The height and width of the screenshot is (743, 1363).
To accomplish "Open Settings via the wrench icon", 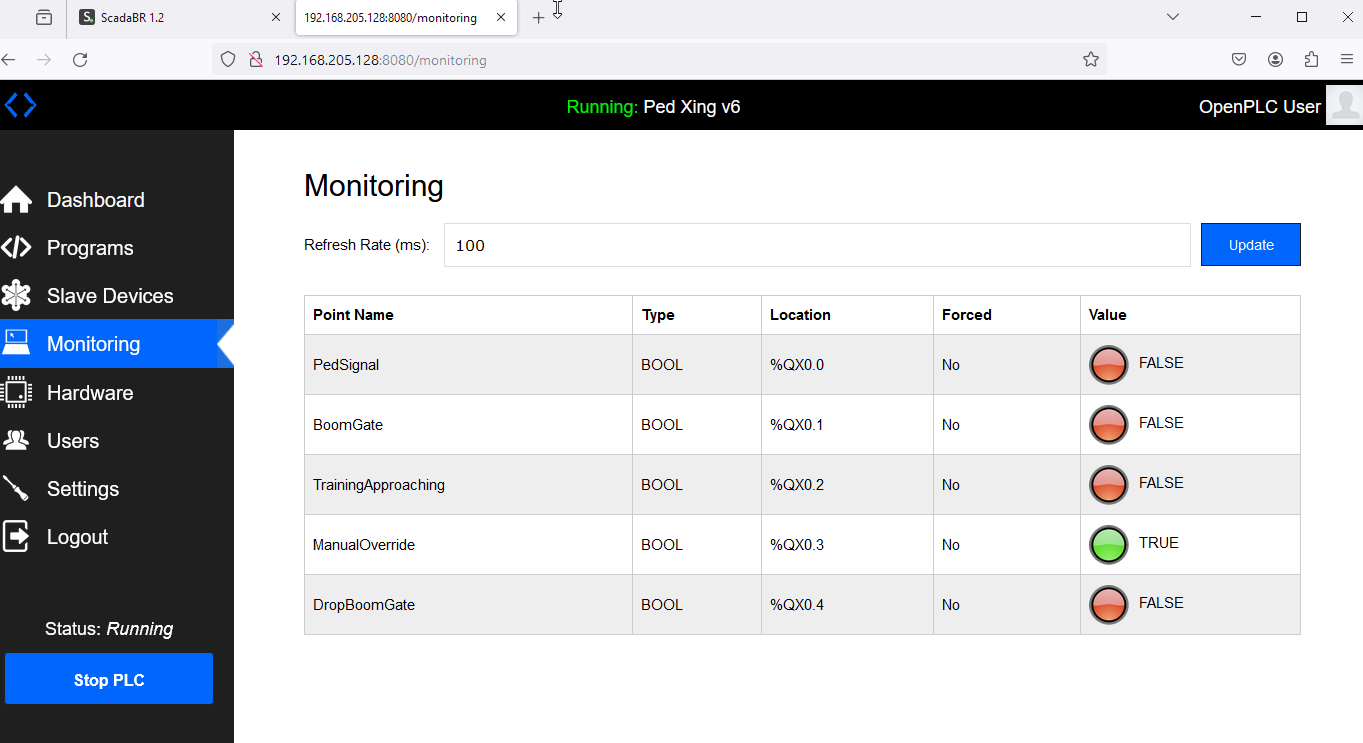I will [x=18, y=488].
